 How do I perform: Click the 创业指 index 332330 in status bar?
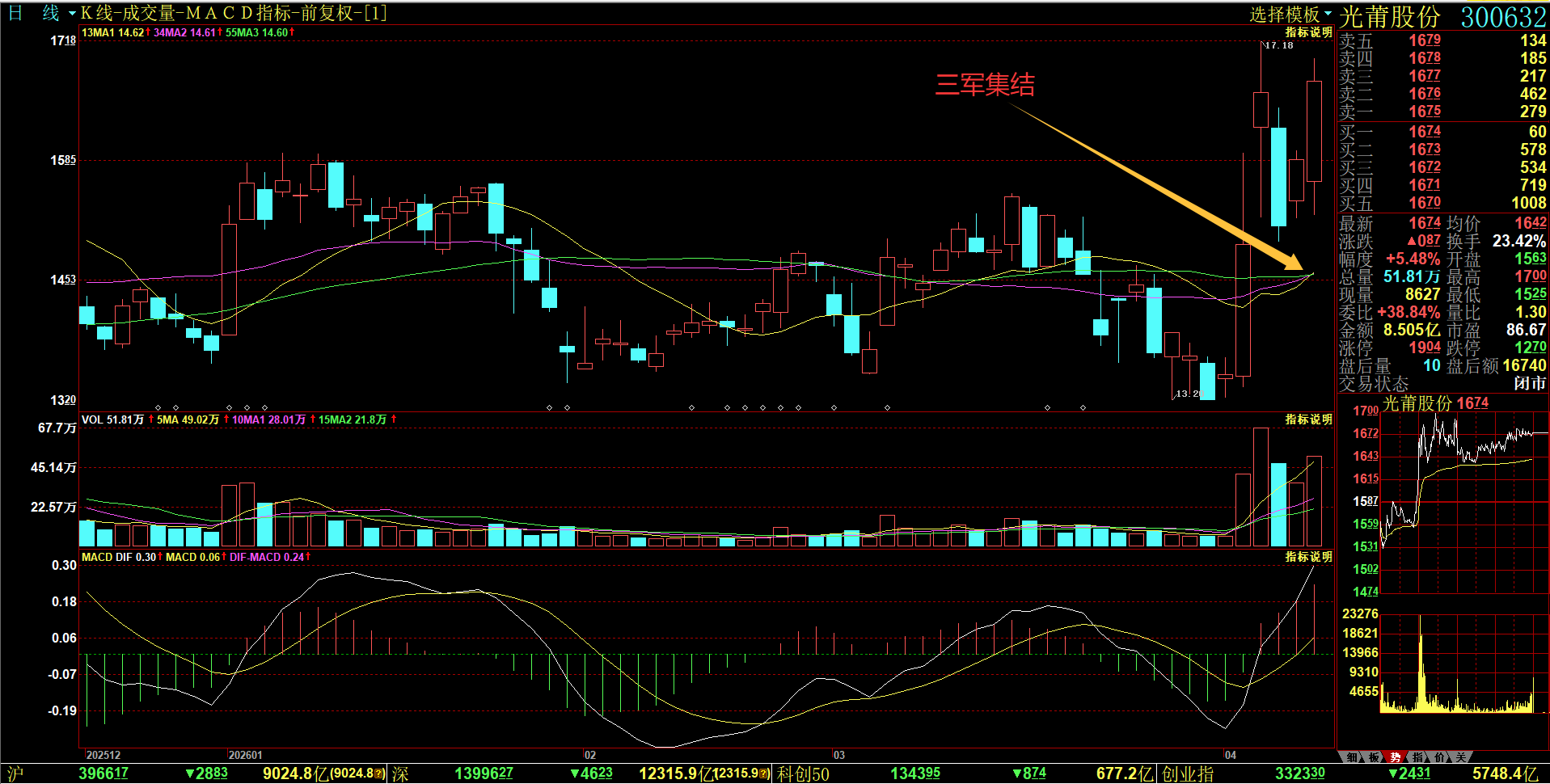[1300, 773]
